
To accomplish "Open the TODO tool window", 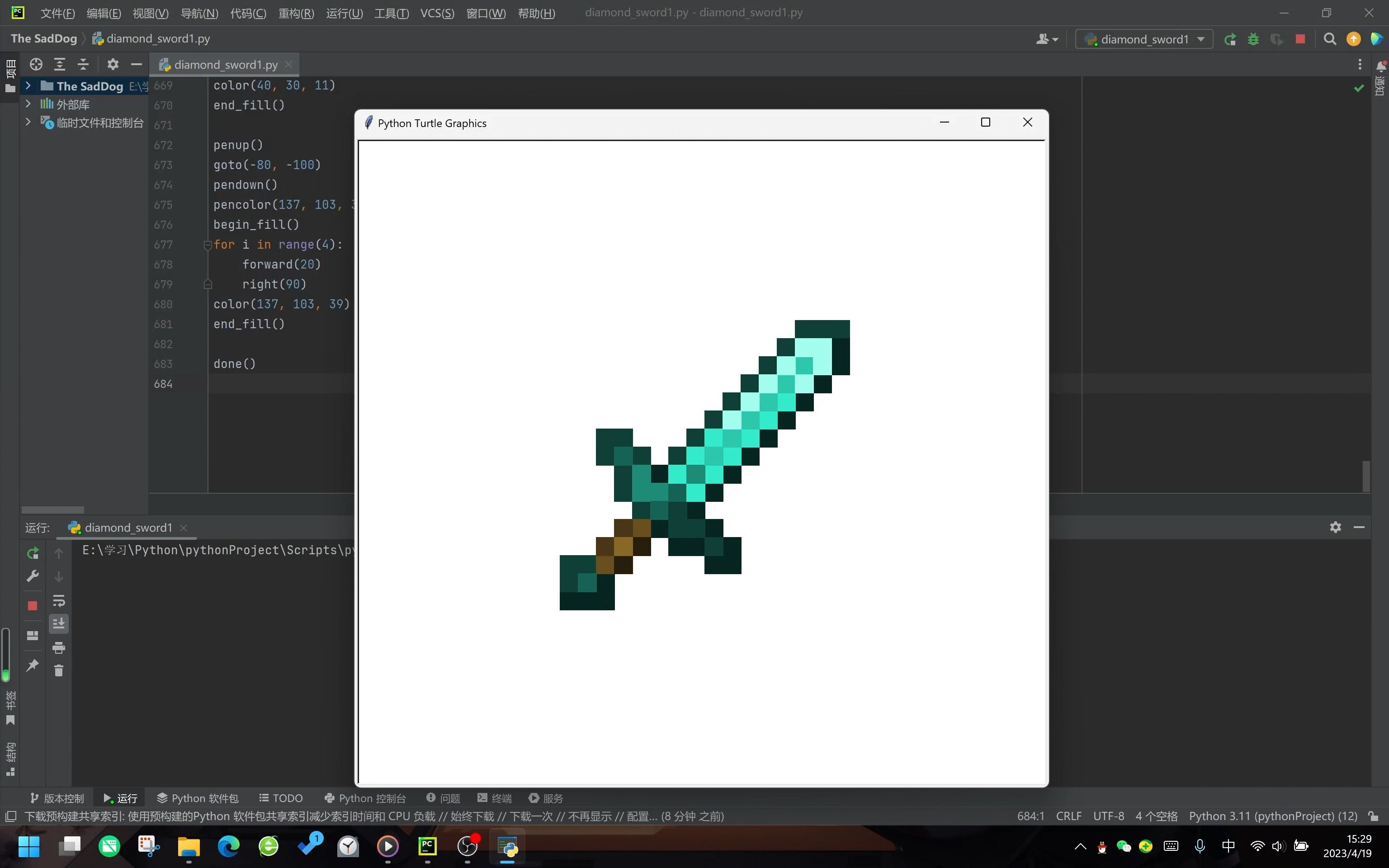I will (x=281, y=798).
